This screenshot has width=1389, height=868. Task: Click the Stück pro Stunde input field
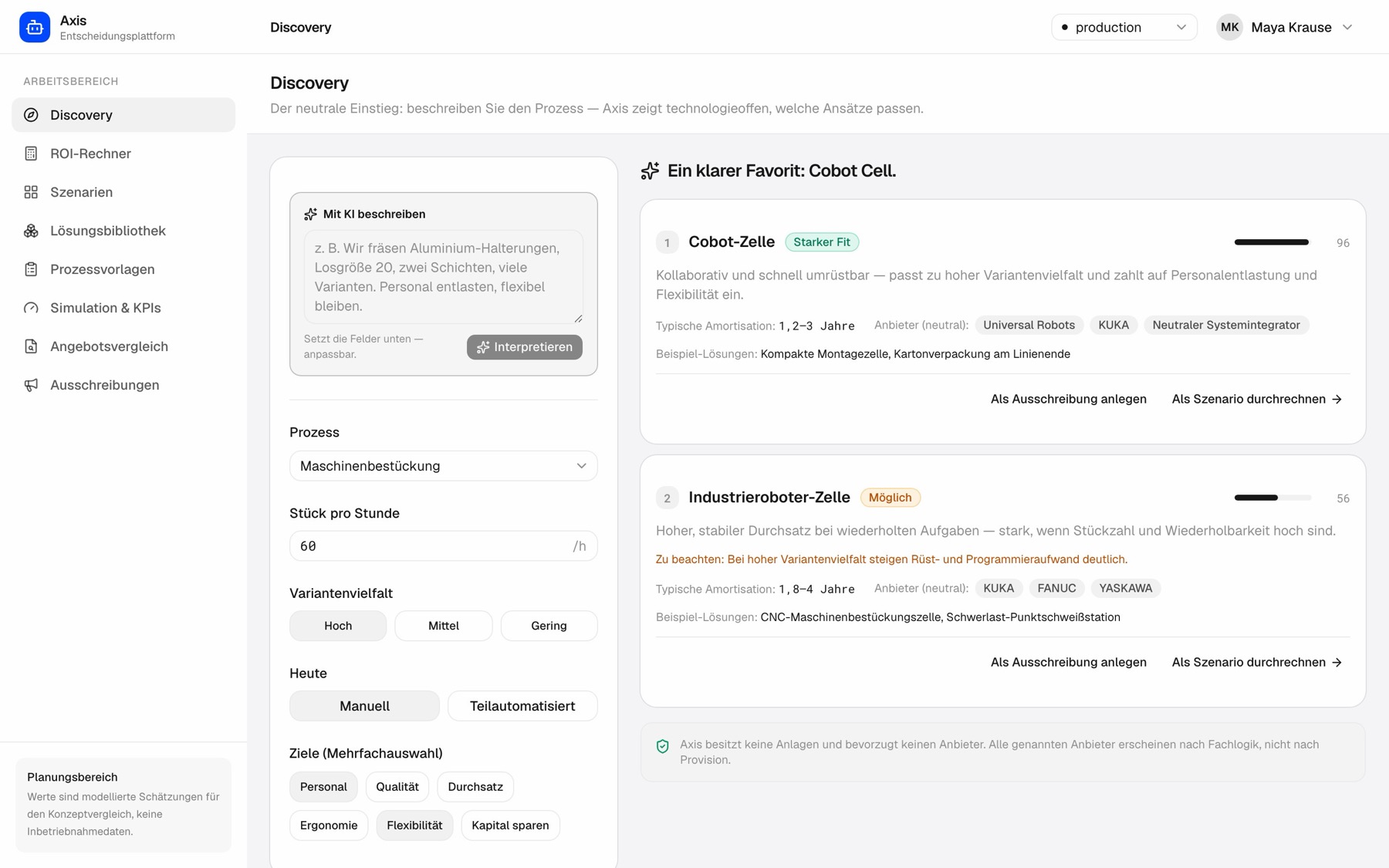pyautogui.click(x=443, y=546)
